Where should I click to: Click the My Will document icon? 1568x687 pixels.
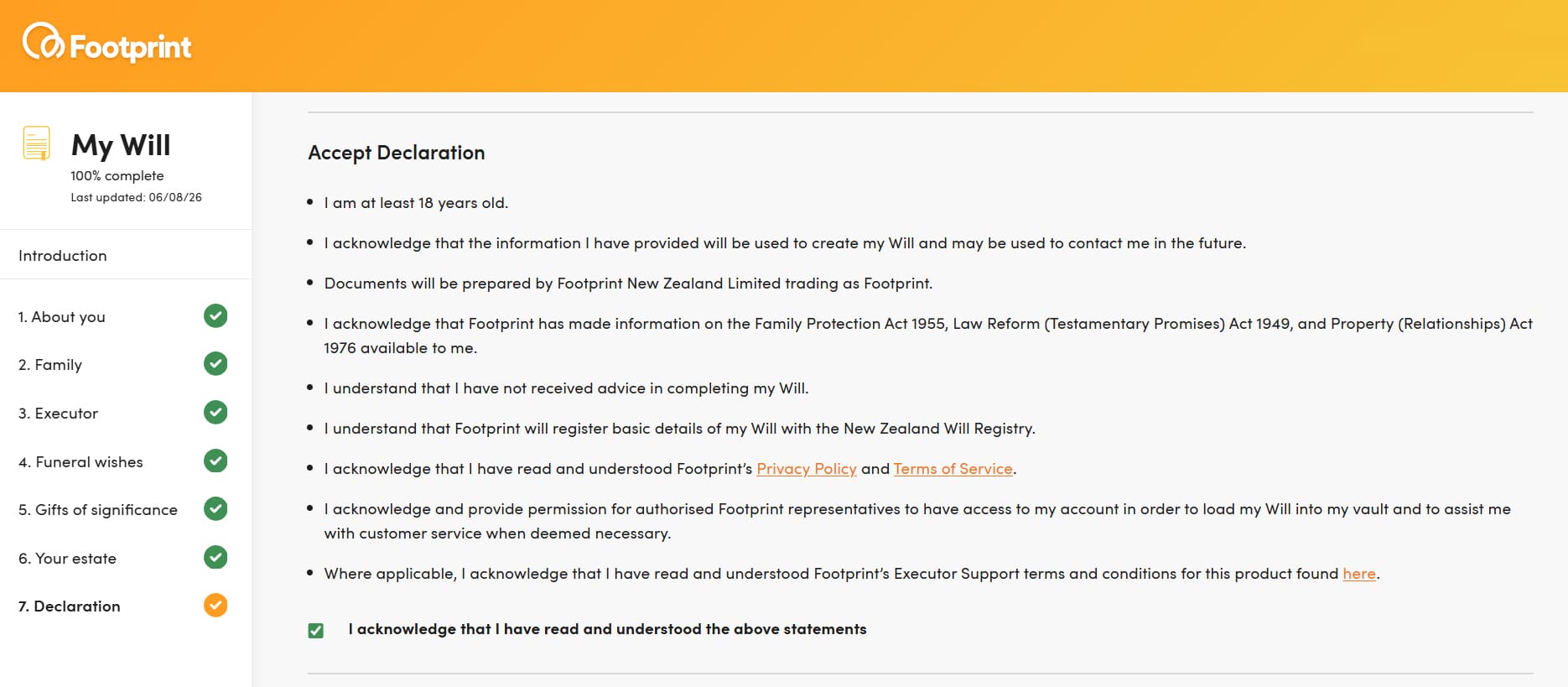(x=36, y=143)
